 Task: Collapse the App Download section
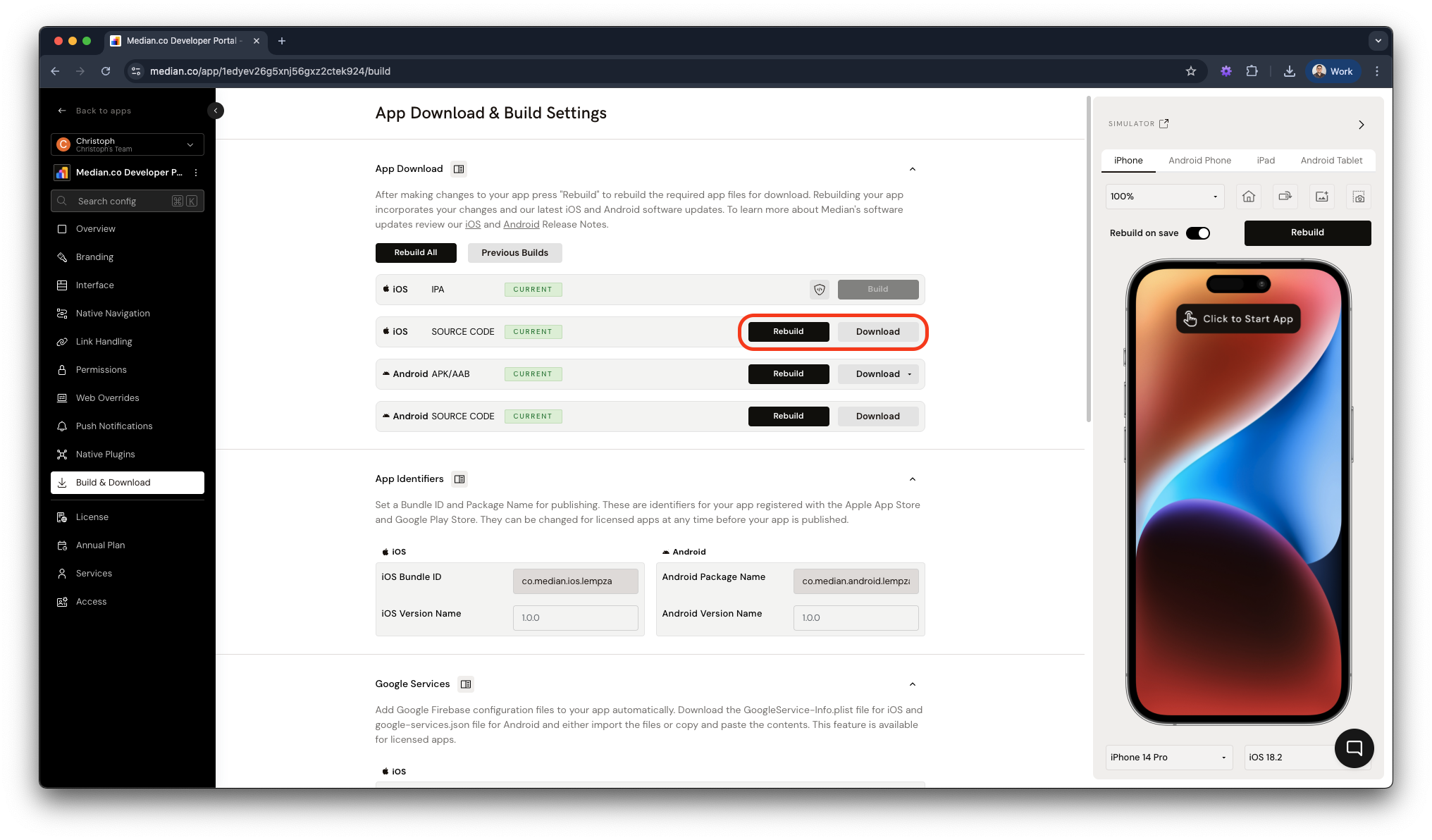pyautogui.click(x=913, y=169)
